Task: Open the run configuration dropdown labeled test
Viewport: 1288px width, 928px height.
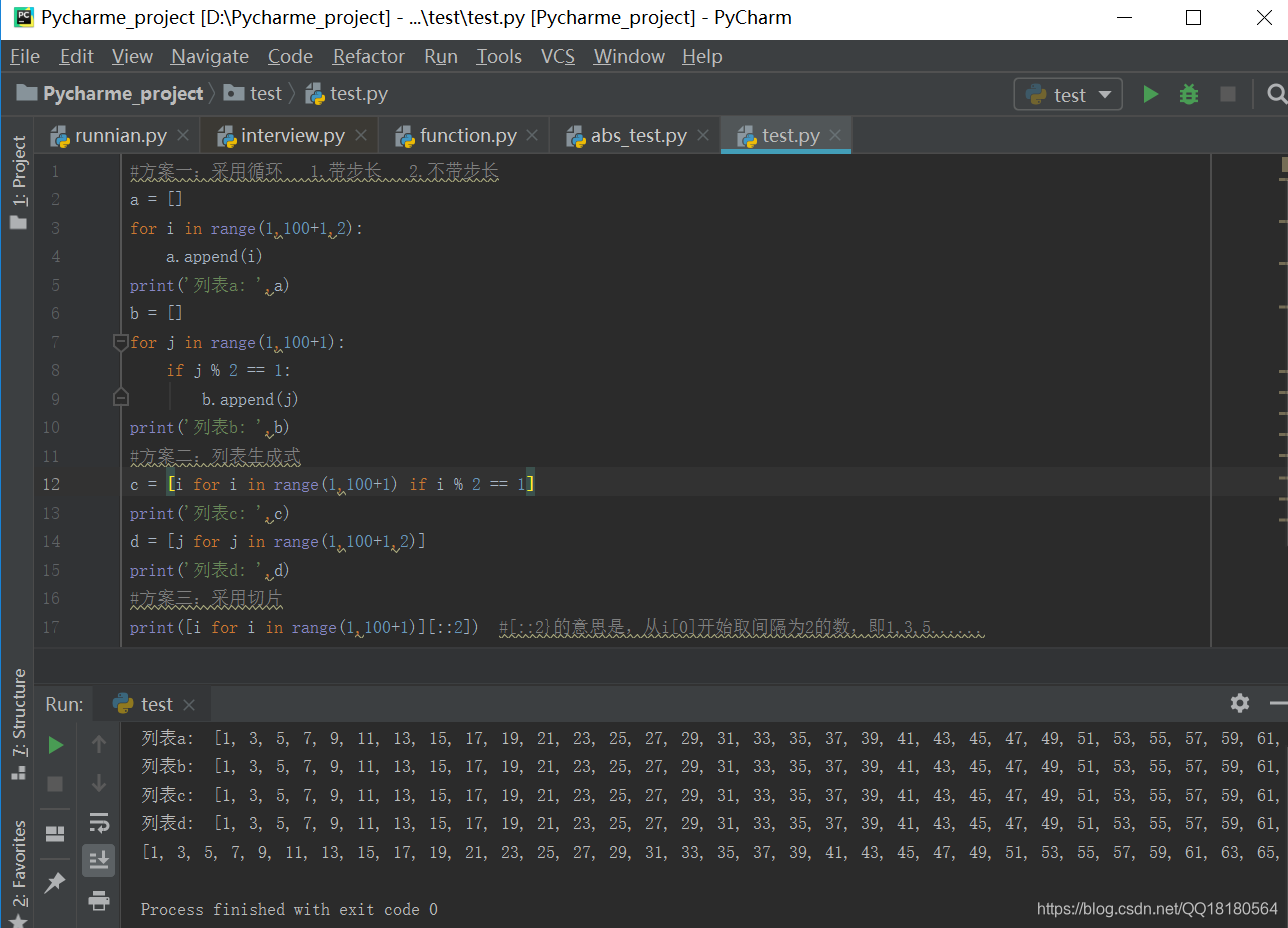Action: click(x=1068, y=94)
